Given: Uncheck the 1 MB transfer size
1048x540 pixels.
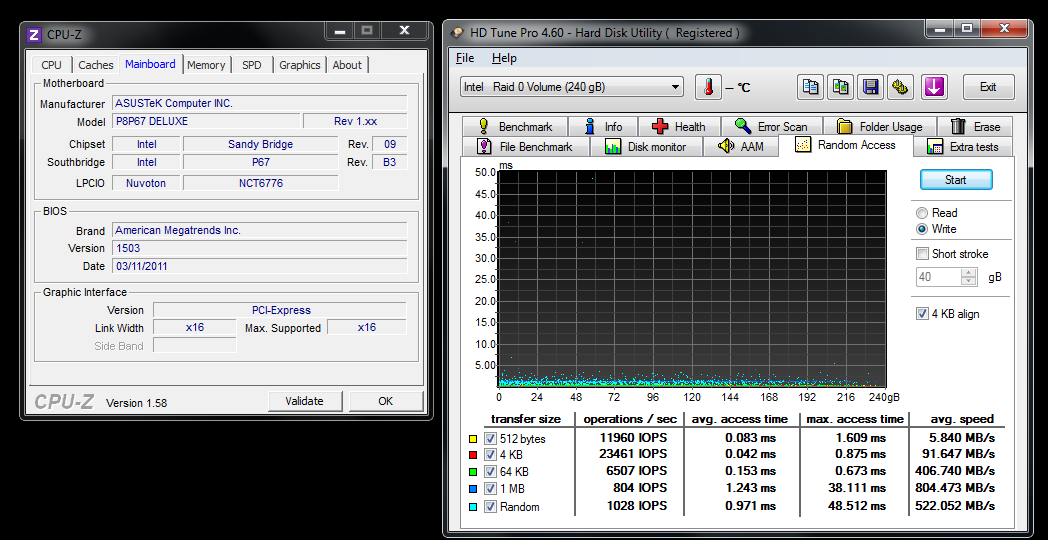Looking at the screenshot, I should pyautogui.click(x=491, y=489).
